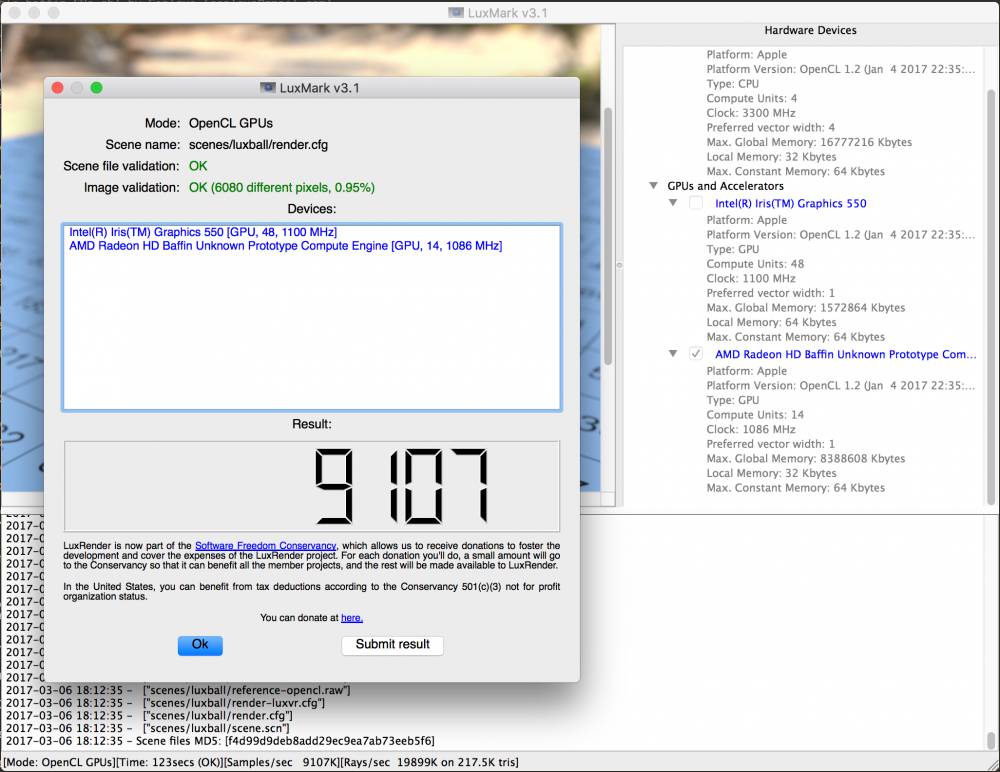The width and height of the screenshot is (1000, 772).
Task: Click log line with 'reference-opencl.raw'
Action: pyautogui.click(x=178, y=690)
